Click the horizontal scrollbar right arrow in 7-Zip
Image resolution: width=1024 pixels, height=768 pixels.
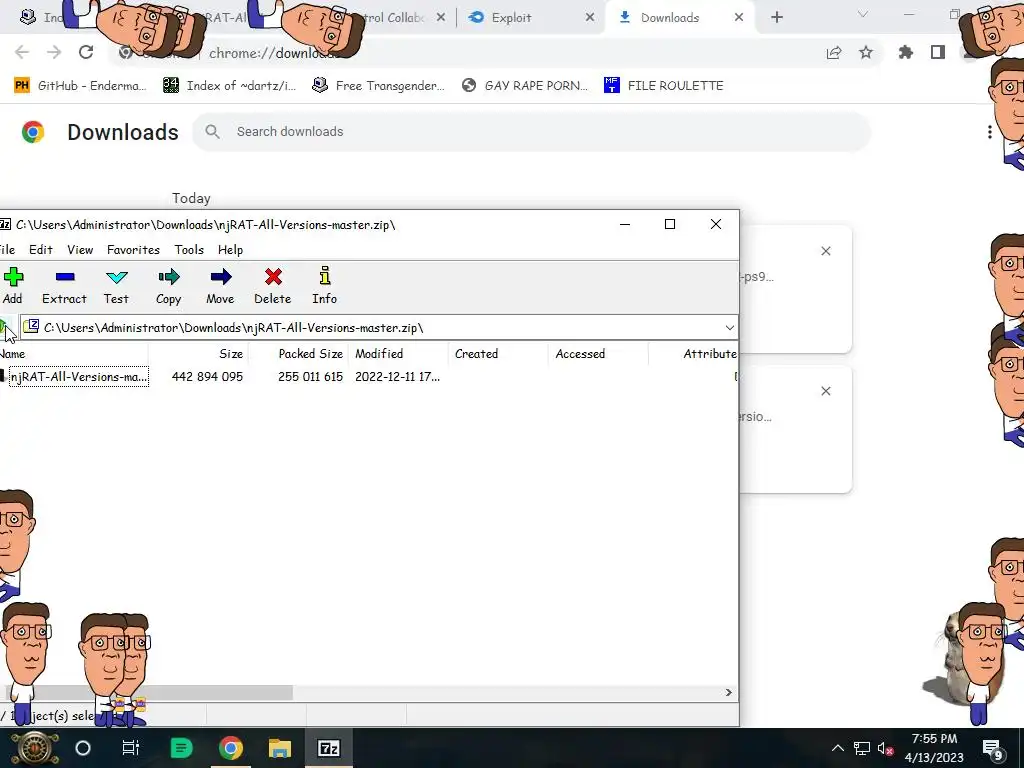click(x=729, y=692)
